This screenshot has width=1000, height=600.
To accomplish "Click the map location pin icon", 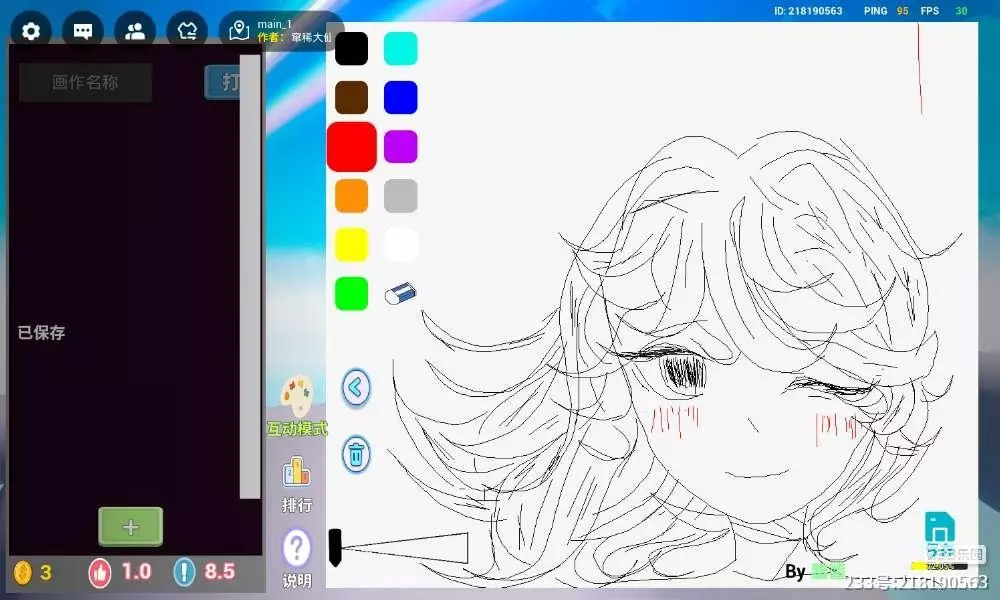I will [239, 31].
